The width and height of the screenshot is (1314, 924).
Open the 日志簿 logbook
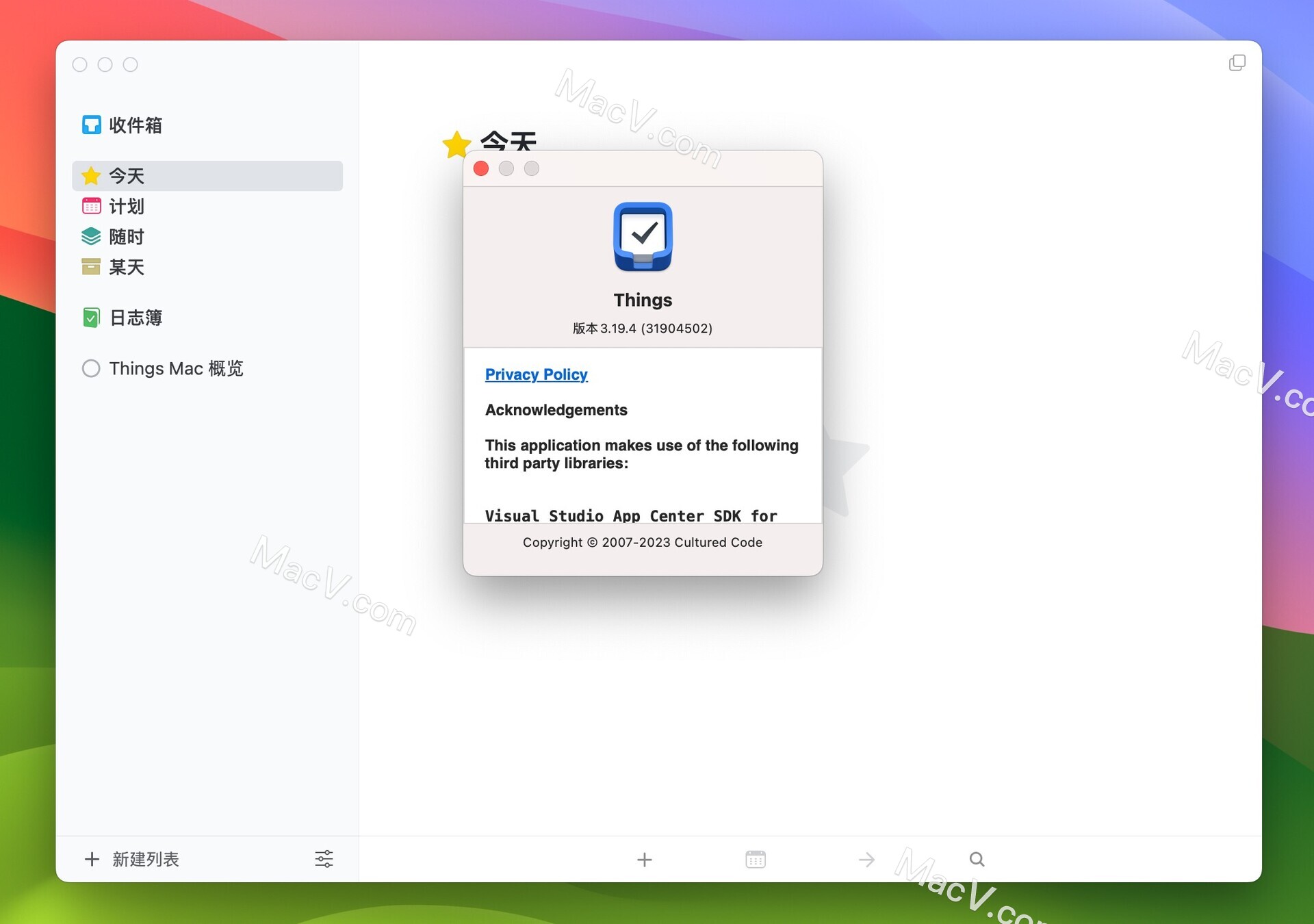pyautogui.click(x=207, y=318)
